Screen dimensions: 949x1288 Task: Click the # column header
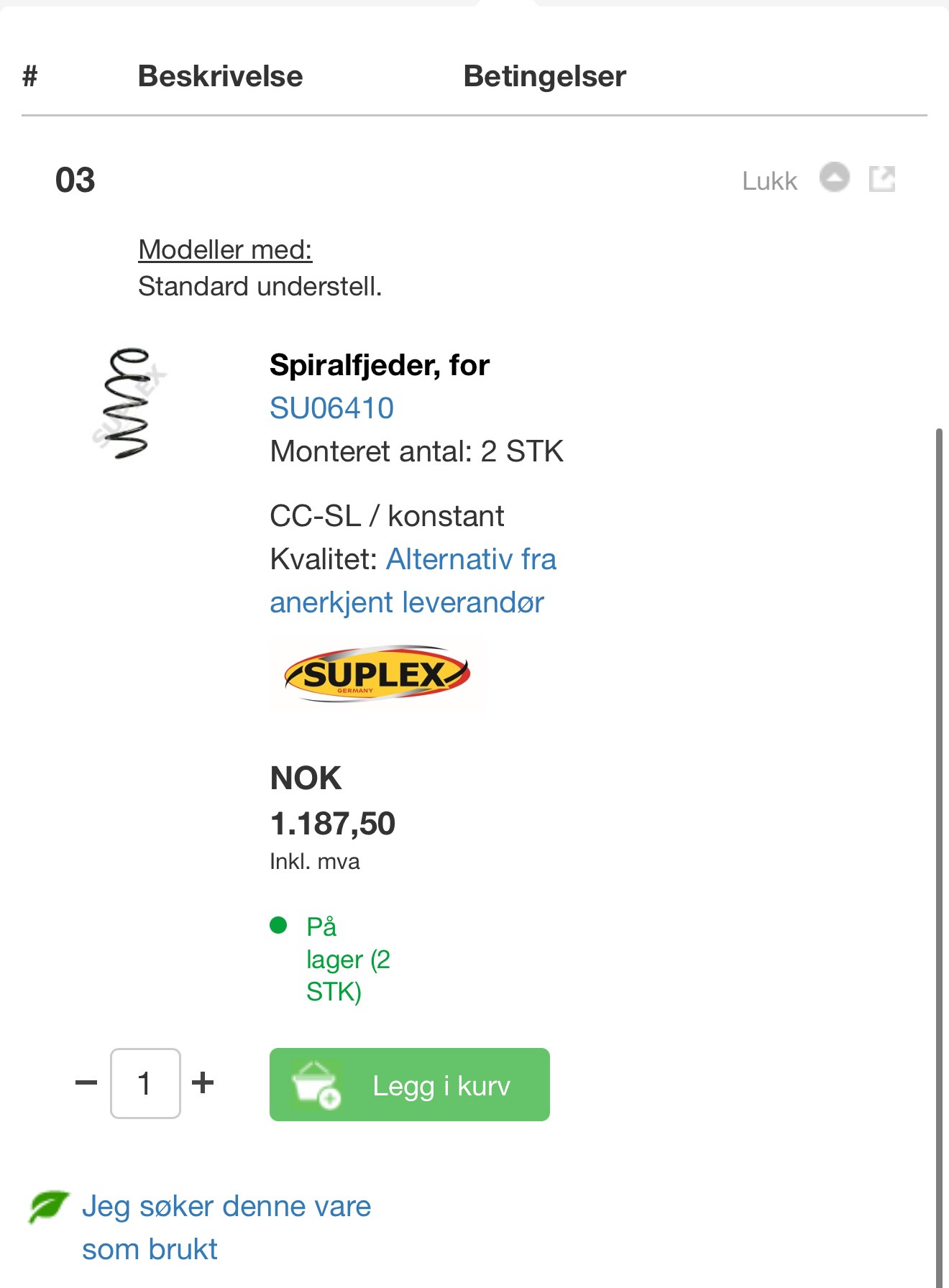click(x=30, y=76)
